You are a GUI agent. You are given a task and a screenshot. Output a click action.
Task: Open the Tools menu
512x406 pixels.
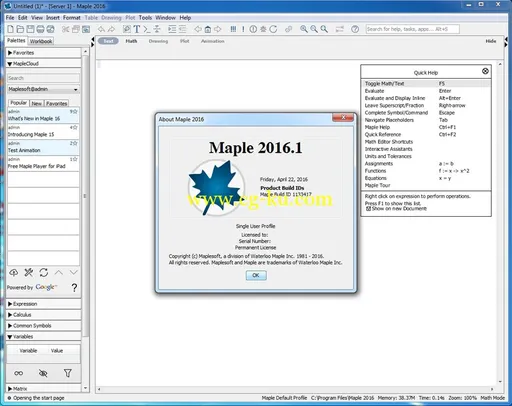pos(145,18)
